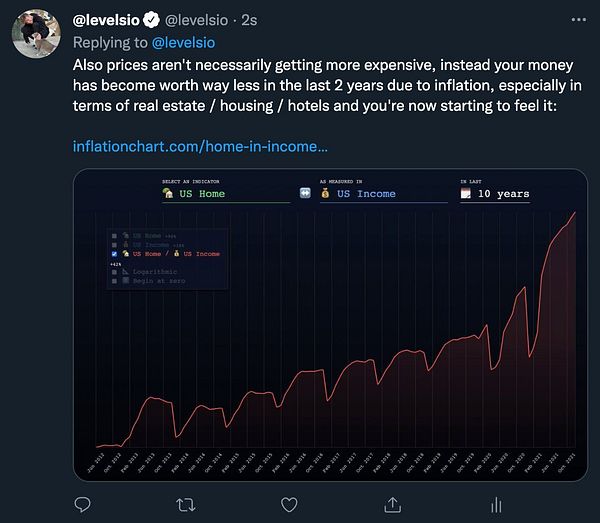600x523 pixels.
Task: Enable the Logarithmic checkbox
Action: 115,271
